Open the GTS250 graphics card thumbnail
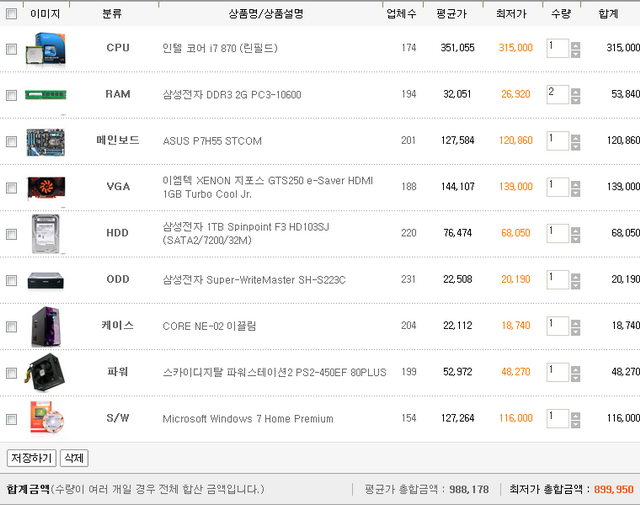Image resolution: width=640 pixels, height=505 pixels. 46,188
